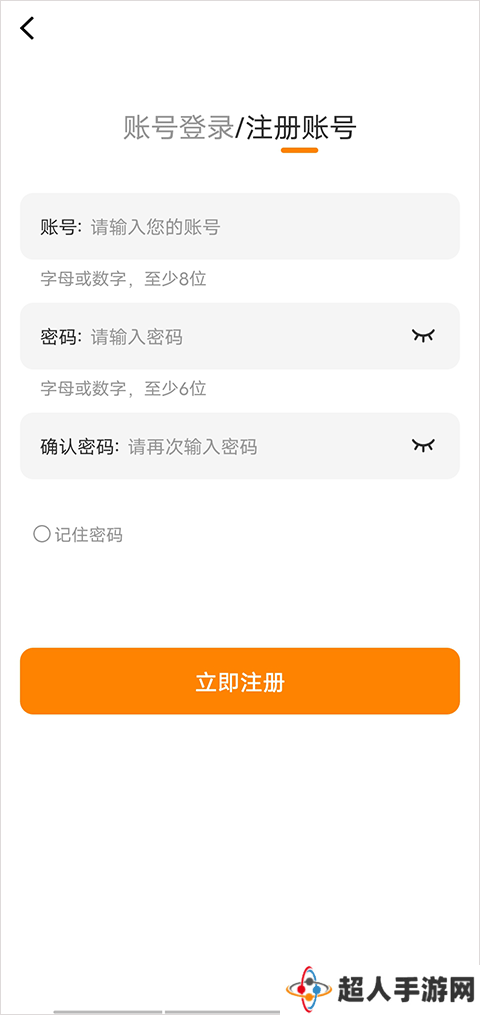Image resolution: width=480 pixels, height=1015 pixels.
Task: Click the orange underline beneath 注册账号
Action: (x=300, y=150)
